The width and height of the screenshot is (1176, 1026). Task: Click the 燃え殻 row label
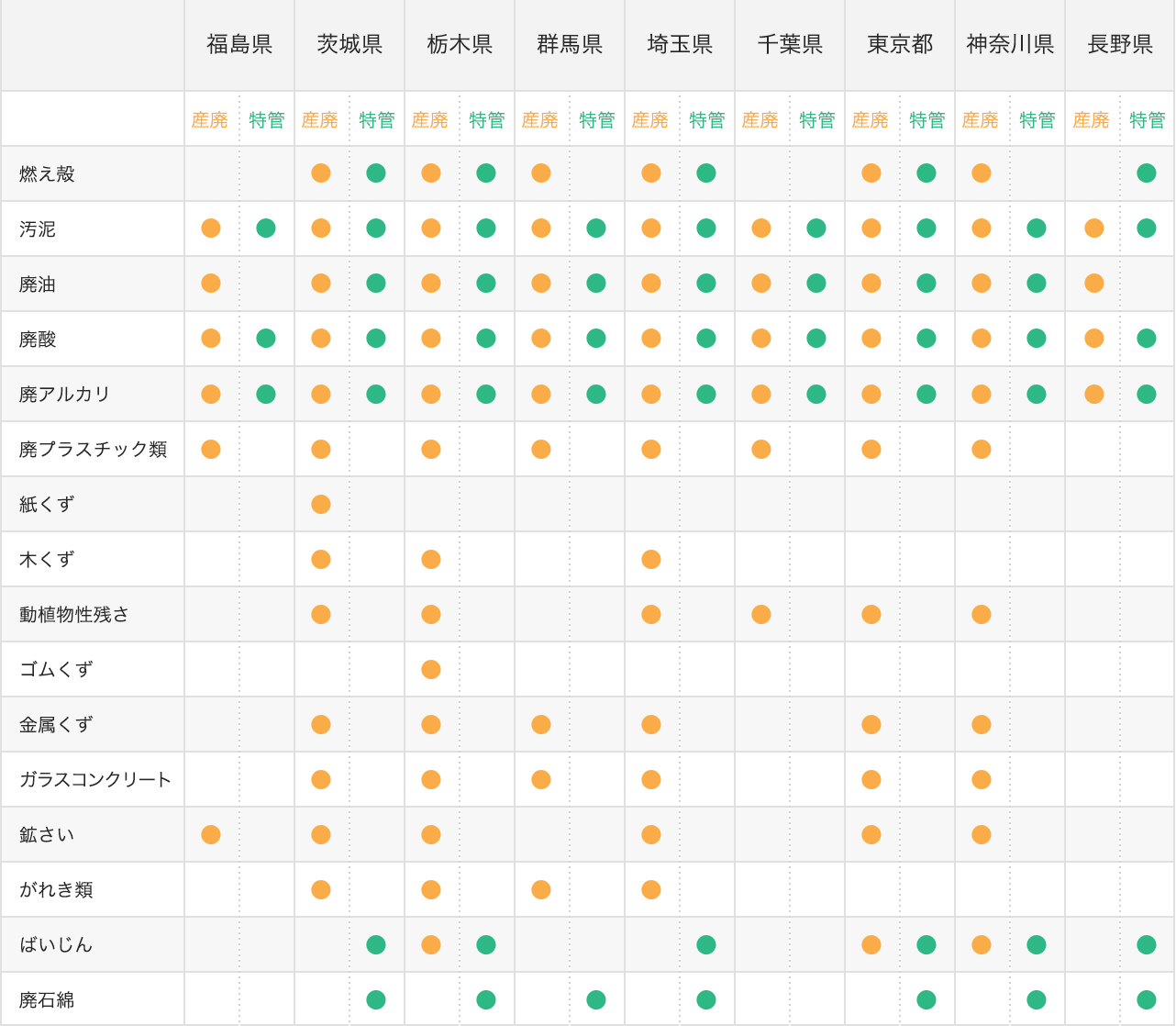pyautogui.click(x=47, y=173)
